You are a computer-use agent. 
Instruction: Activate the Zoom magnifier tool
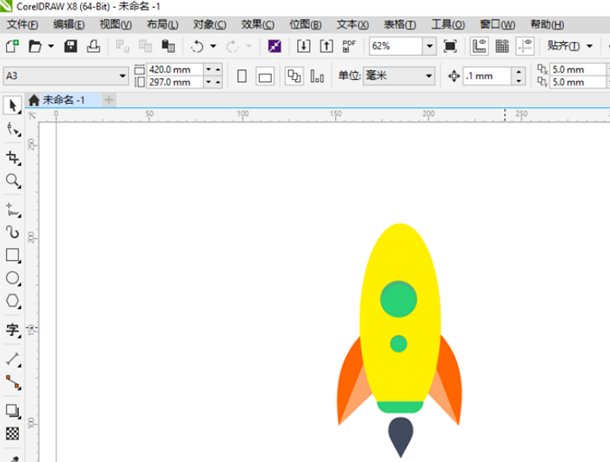click(x=12, y=181)
